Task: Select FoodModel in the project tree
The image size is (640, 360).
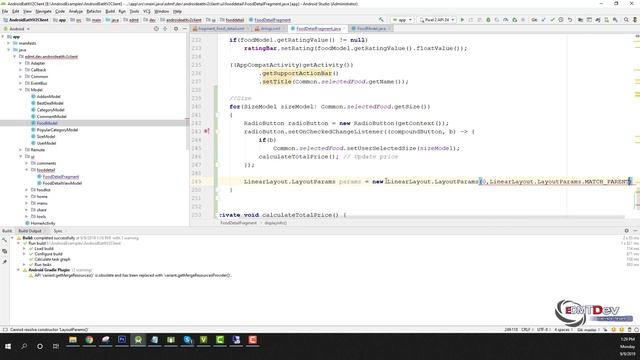Action: (x=47, y=123)
